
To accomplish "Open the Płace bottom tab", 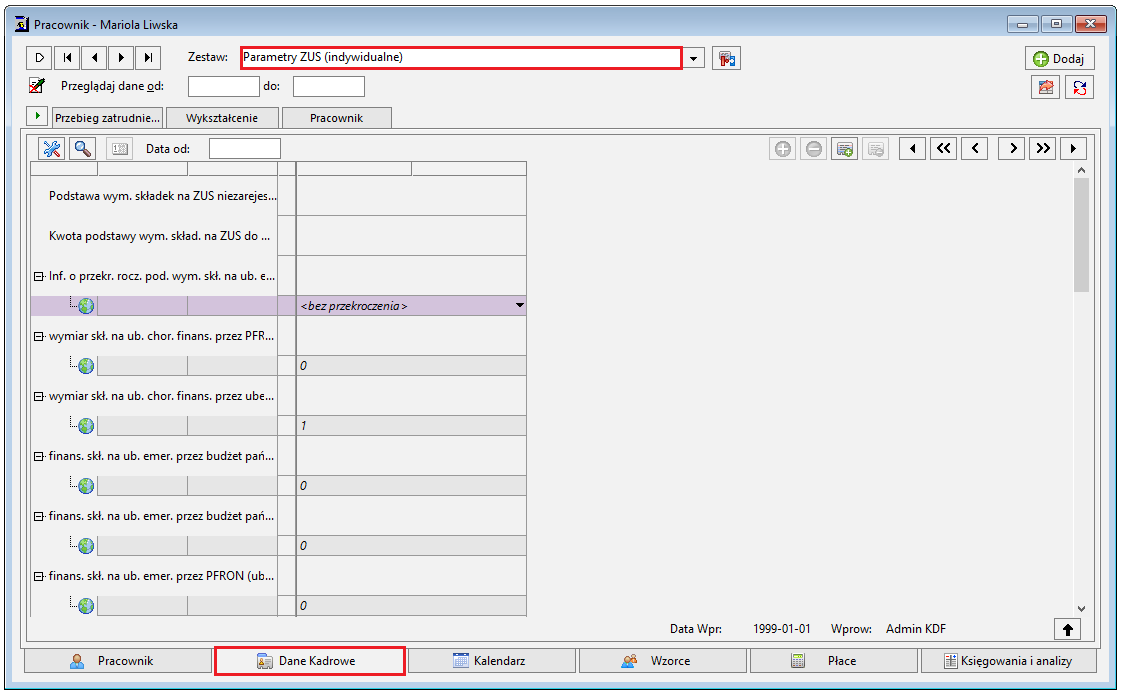I will click(x=834, y=661).
